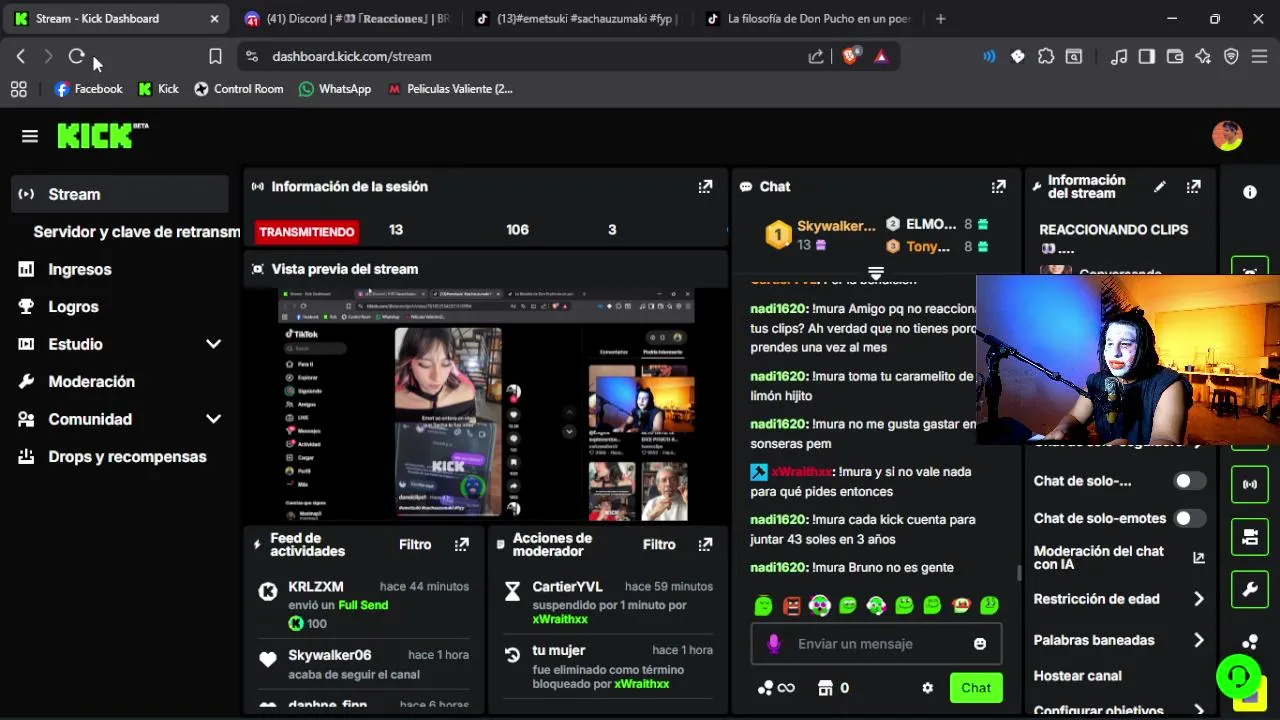Reload the page button
The image size is (1280, 720).
coord(76,57)
